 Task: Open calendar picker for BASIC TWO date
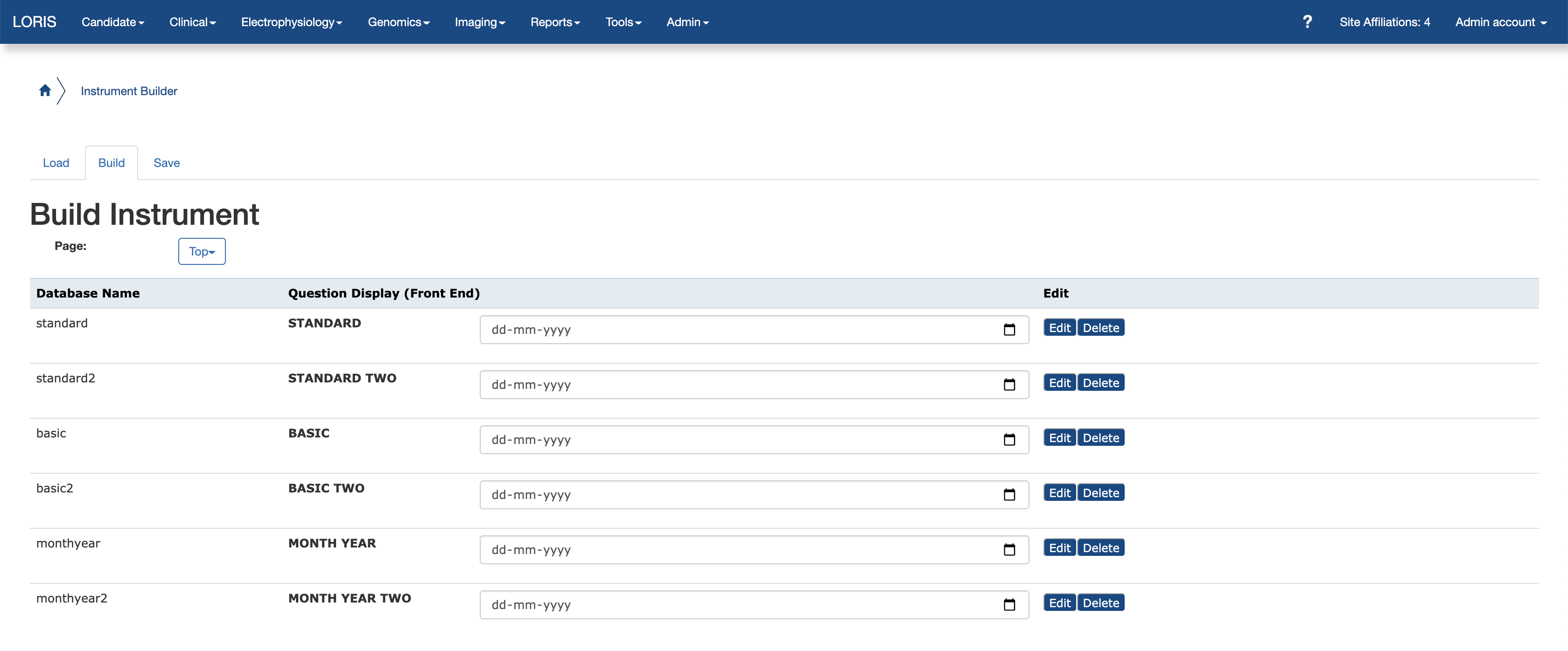[1009, 495]
